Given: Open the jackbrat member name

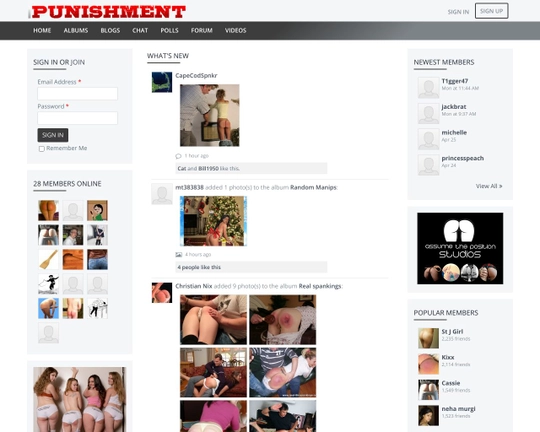Looking at the screenshot, I should tap(454, 107).
